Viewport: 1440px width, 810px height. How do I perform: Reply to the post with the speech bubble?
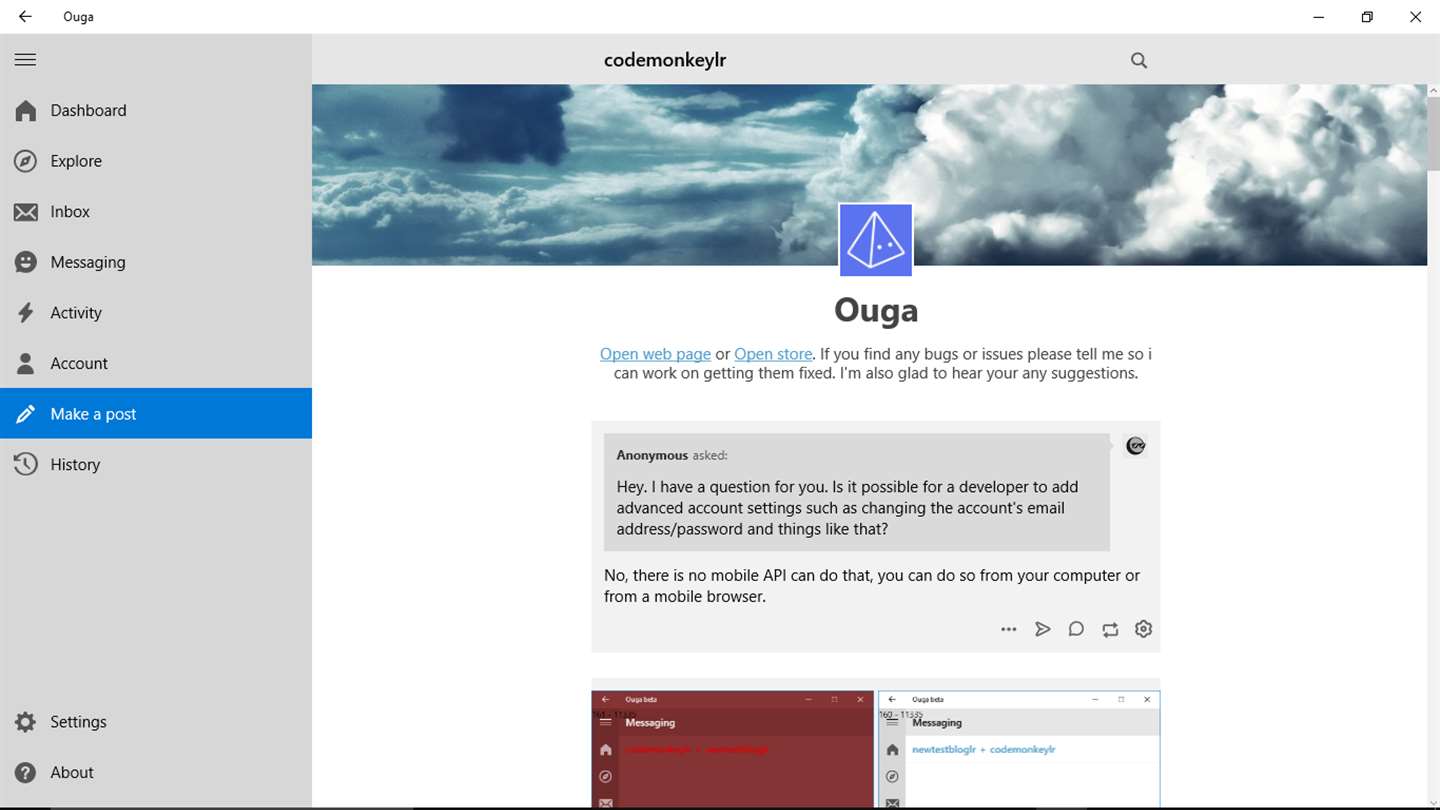click(1076, 629)
